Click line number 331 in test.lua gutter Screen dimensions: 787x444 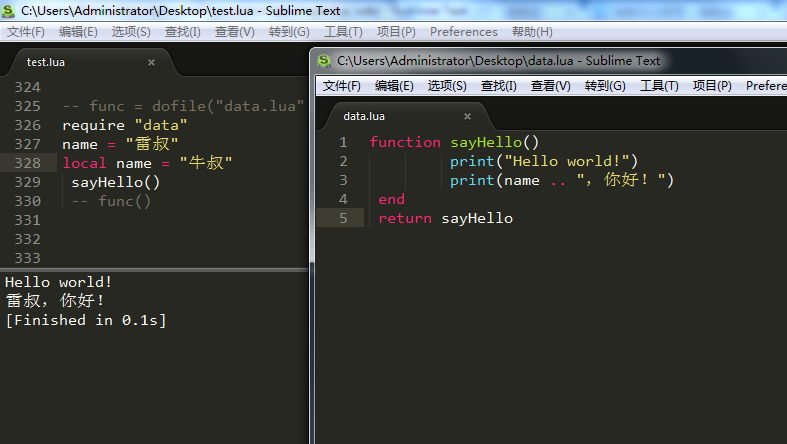coord(28,220)
